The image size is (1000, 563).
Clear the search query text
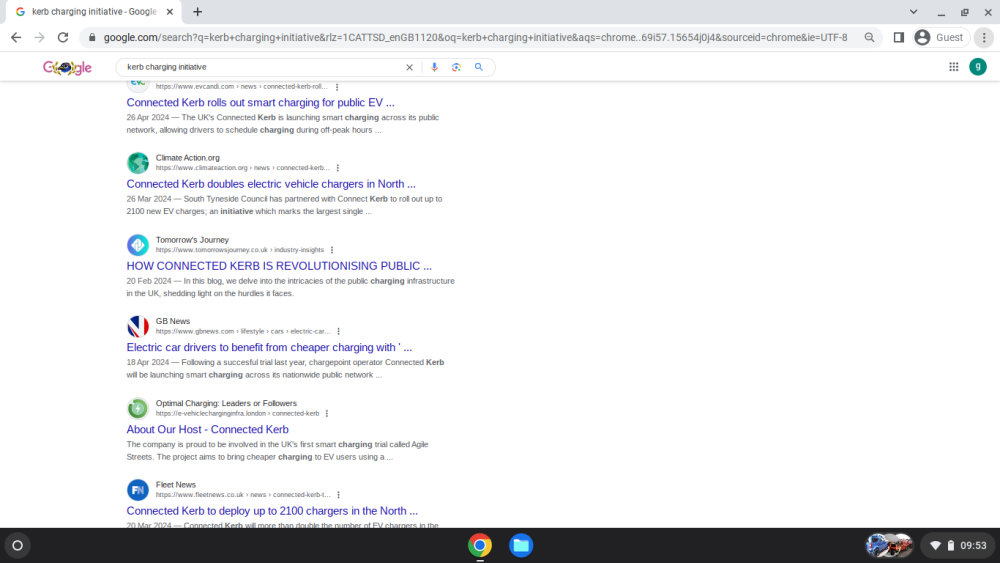pyautogui.click(x=409, y=67)
